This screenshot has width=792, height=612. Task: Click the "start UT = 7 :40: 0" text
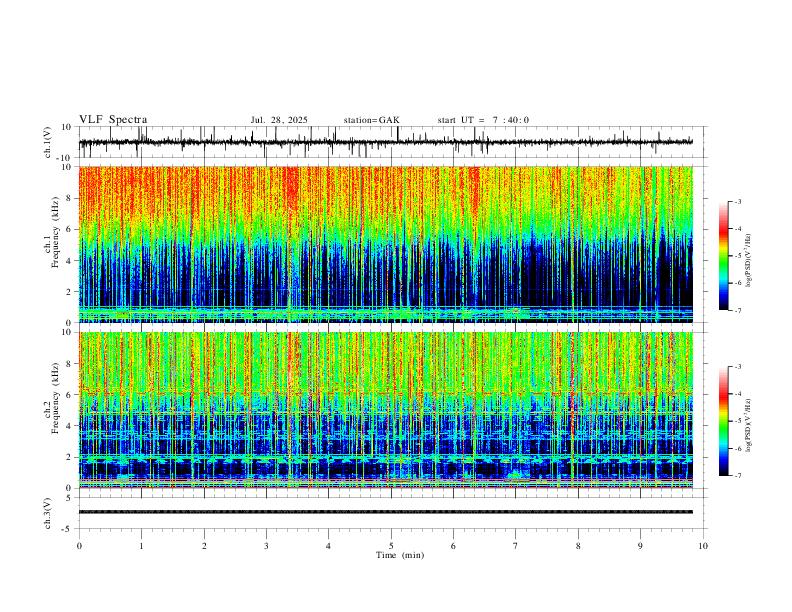click(483, 120)
